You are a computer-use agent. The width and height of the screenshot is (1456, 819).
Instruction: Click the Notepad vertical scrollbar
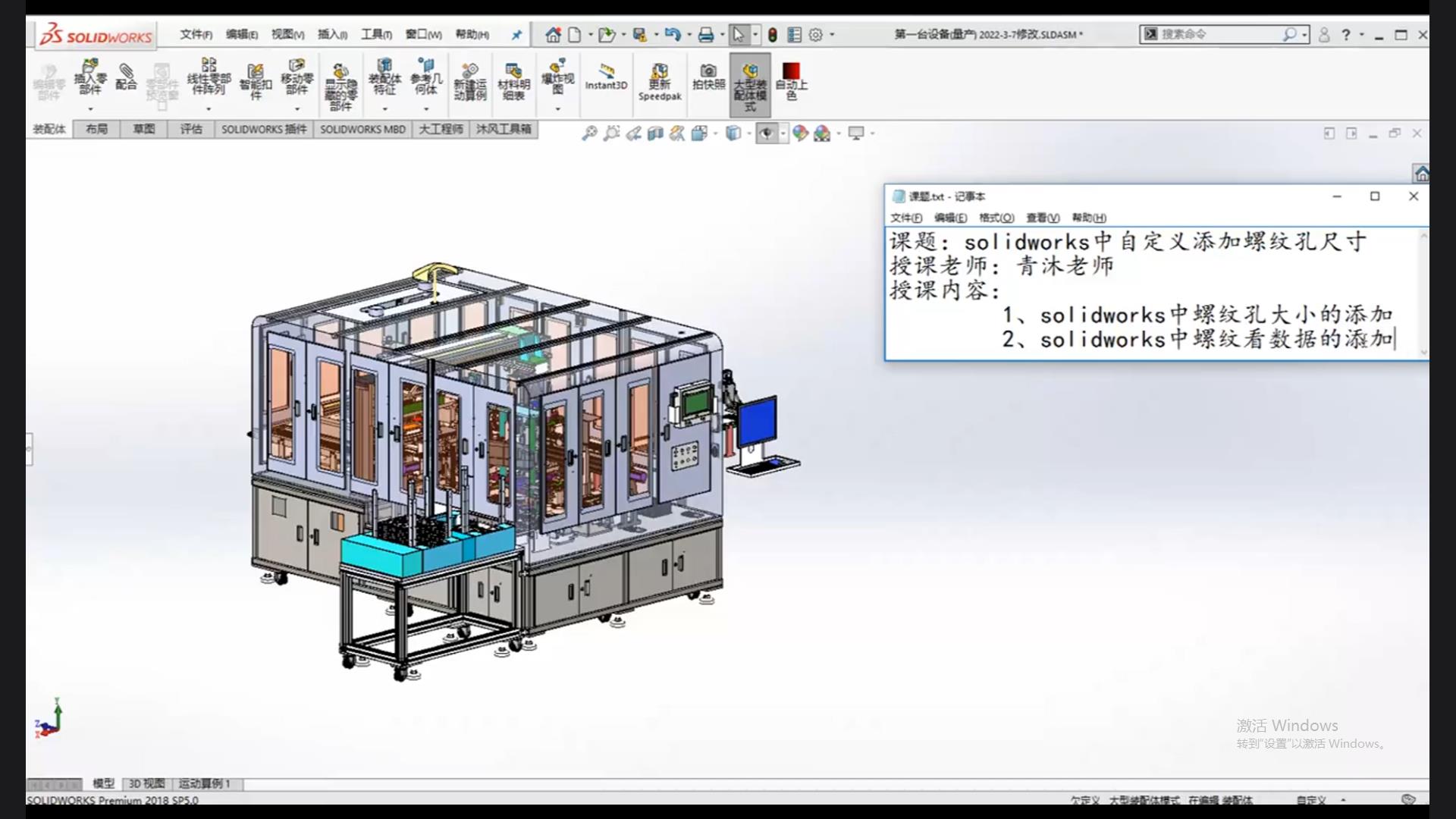pos(1423,294)
